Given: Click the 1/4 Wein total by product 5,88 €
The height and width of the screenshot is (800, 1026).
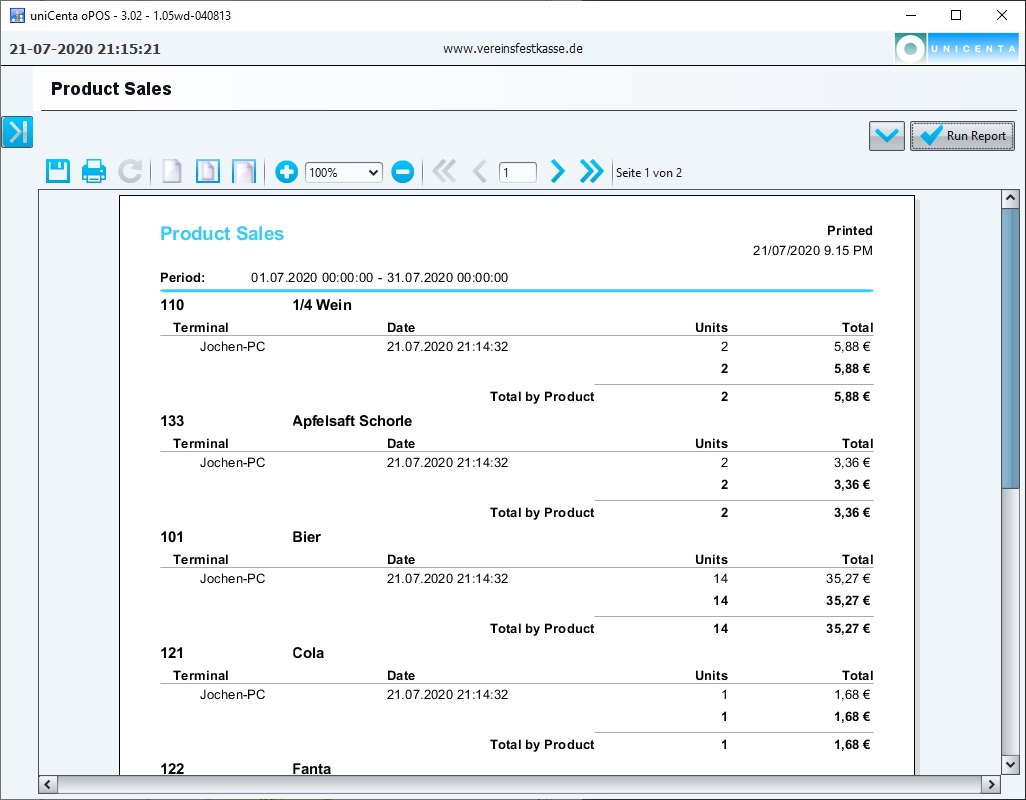Looking at the screenshot, I should 852,396.
